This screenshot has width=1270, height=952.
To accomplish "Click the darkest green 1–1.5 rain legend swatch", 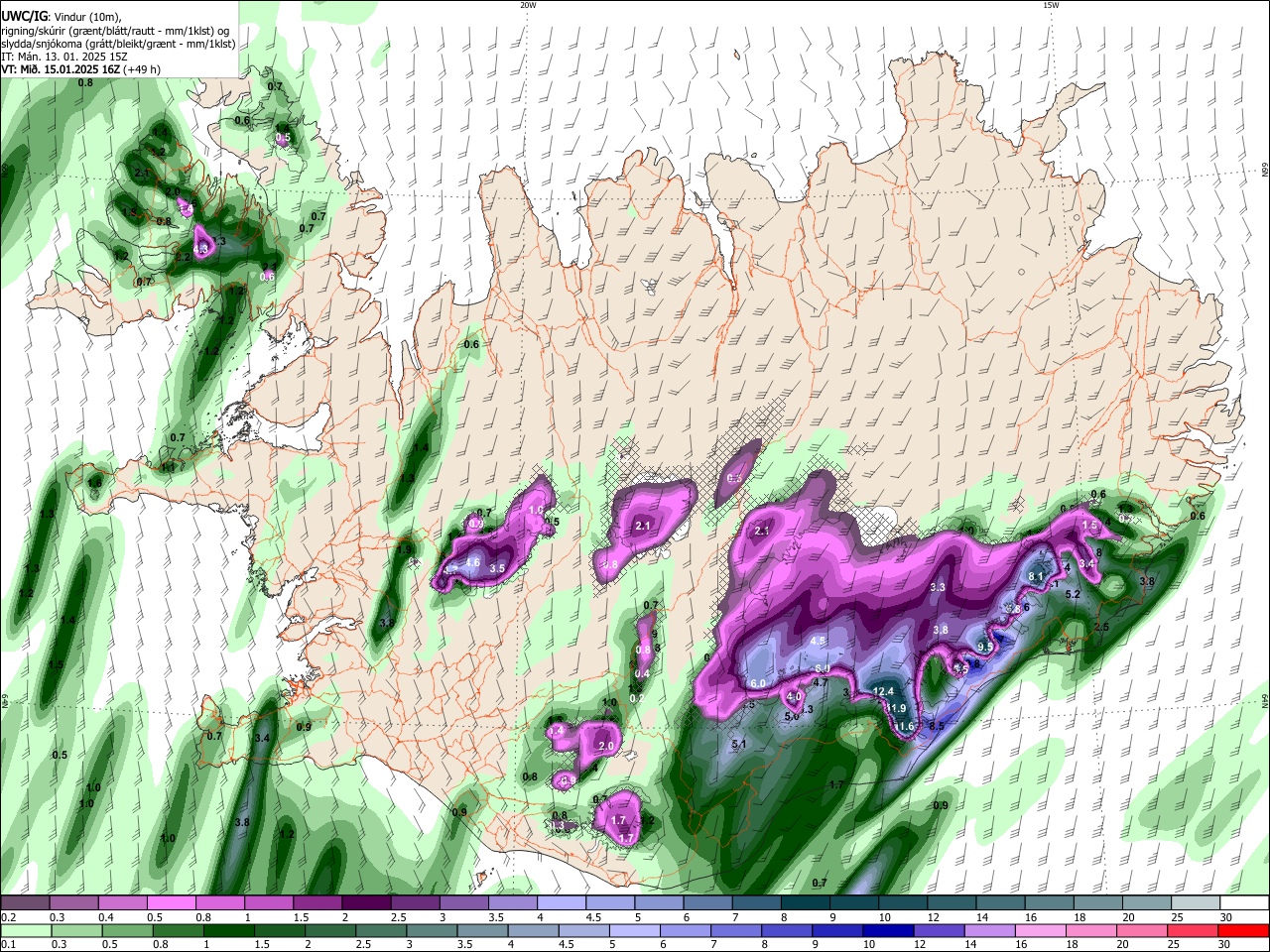I will click(227, 930).
